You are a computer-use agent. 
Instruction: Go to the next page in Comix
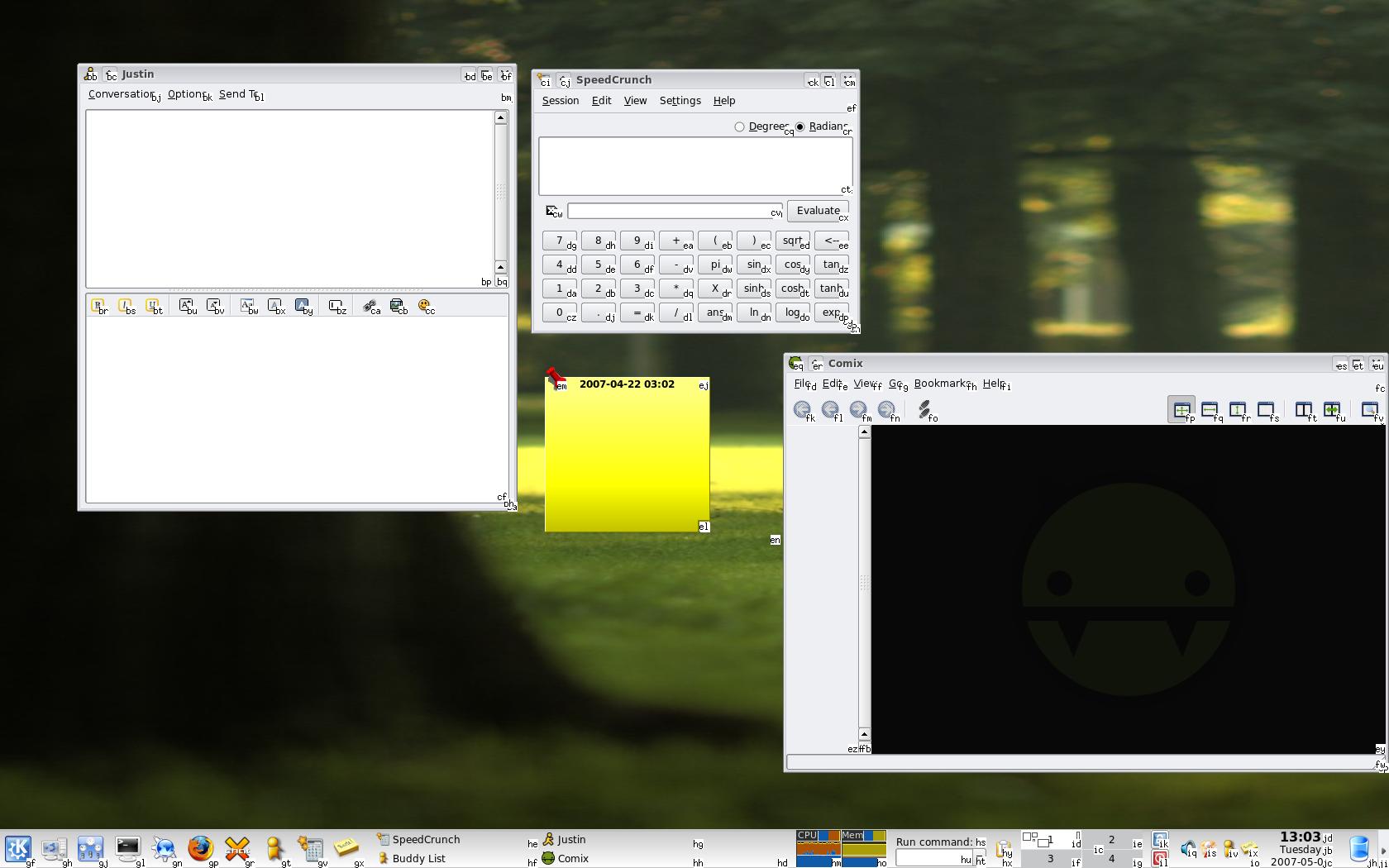pyautogui.click(x=858, y=409)
